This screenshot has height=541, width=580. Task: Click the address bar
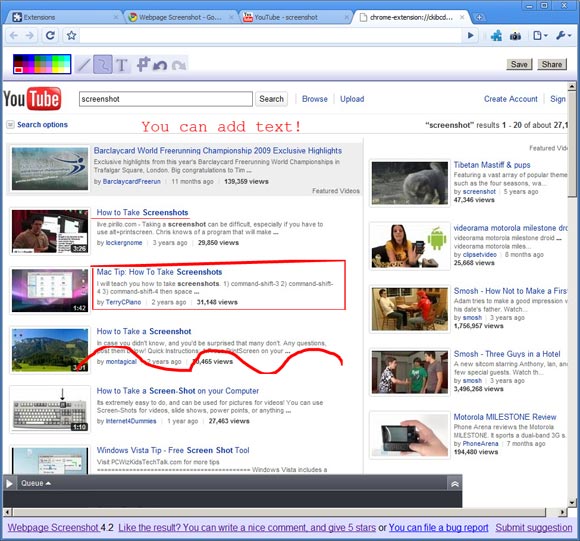270,36
